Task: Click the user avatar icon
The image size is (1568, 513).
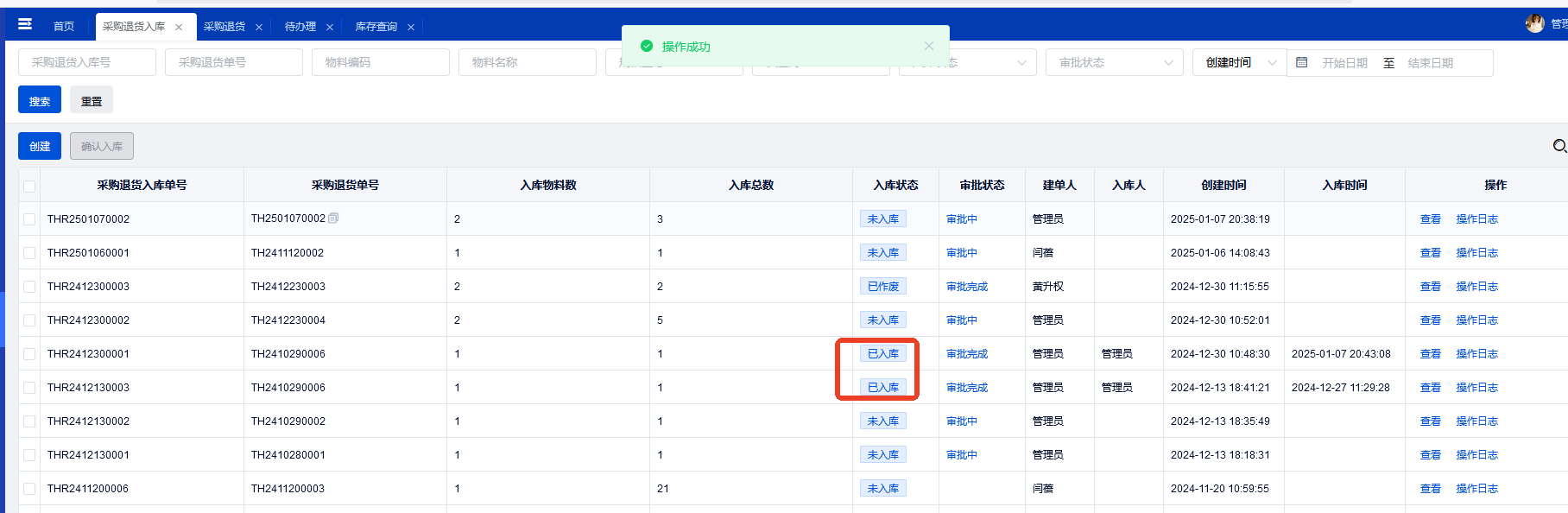Action: pyautogui.click(x=1534, y=23)
